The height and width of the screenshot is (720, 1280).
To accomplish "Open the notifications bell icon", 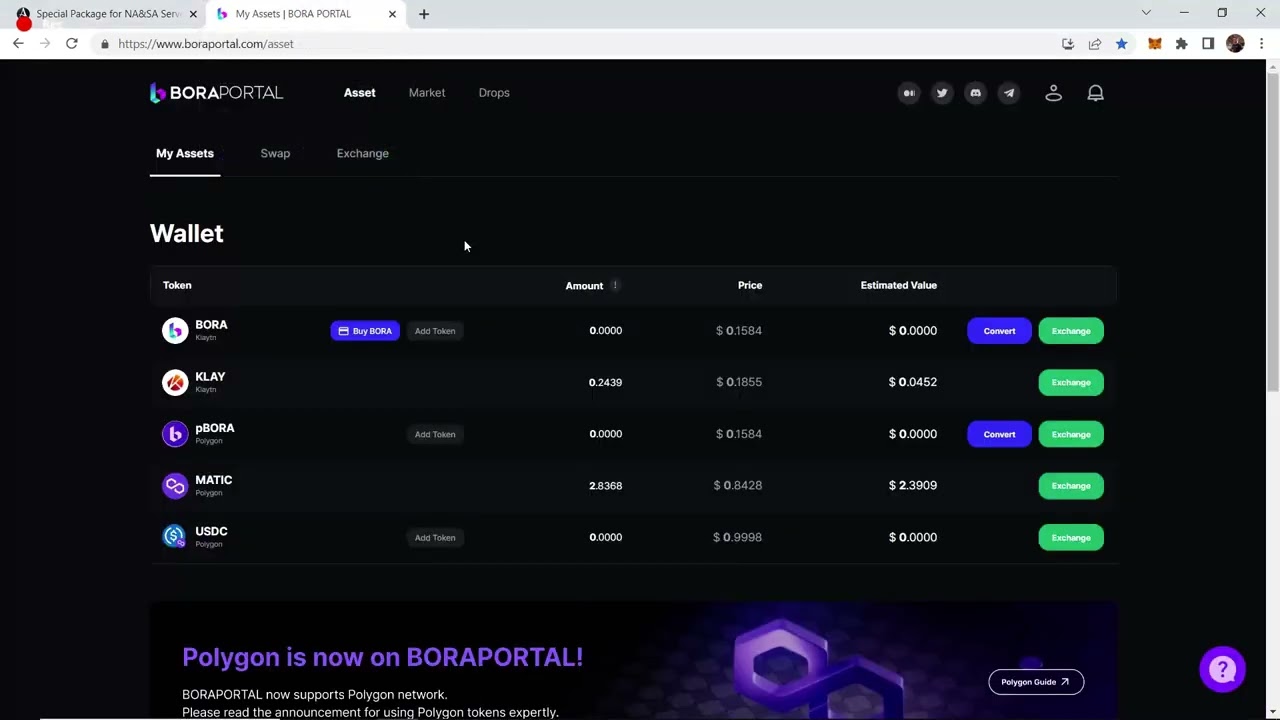I will [x=1096, y=93].
